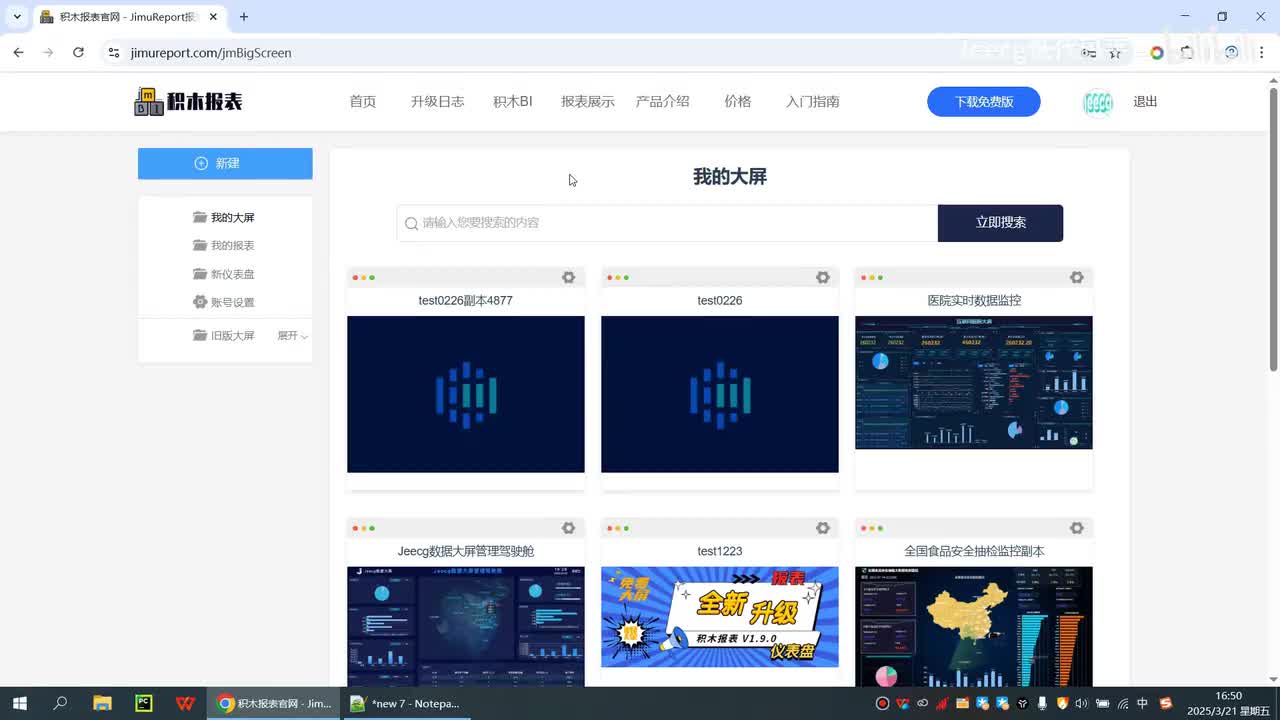Open 入门指南 in the top navigation

pos(813,102)
